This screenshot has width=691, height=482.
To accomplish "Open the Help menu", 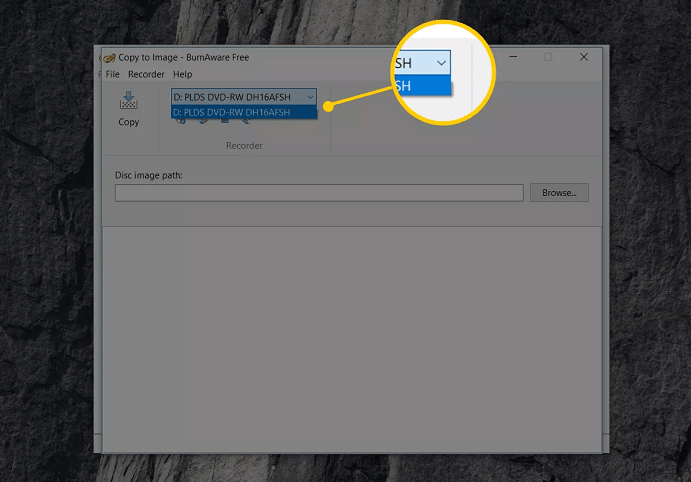I will pos(182,74).
